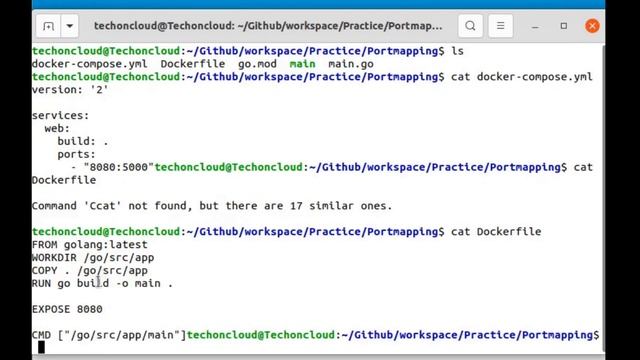Maximize the terminal window
Image resolution: width=640 pixels, height=360 pixels.
click(x=564, y=26)
